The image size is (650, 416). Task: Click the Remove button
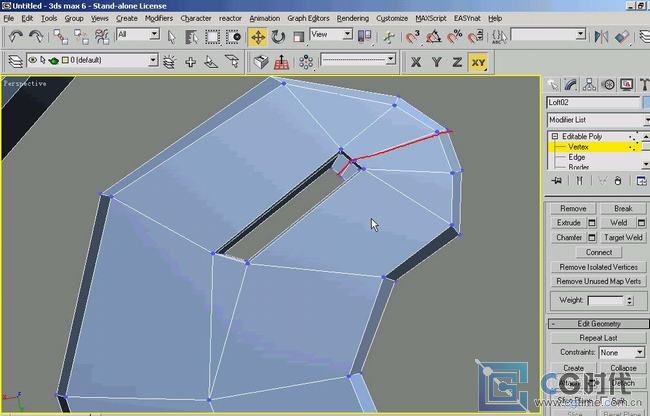coord(573,208)
